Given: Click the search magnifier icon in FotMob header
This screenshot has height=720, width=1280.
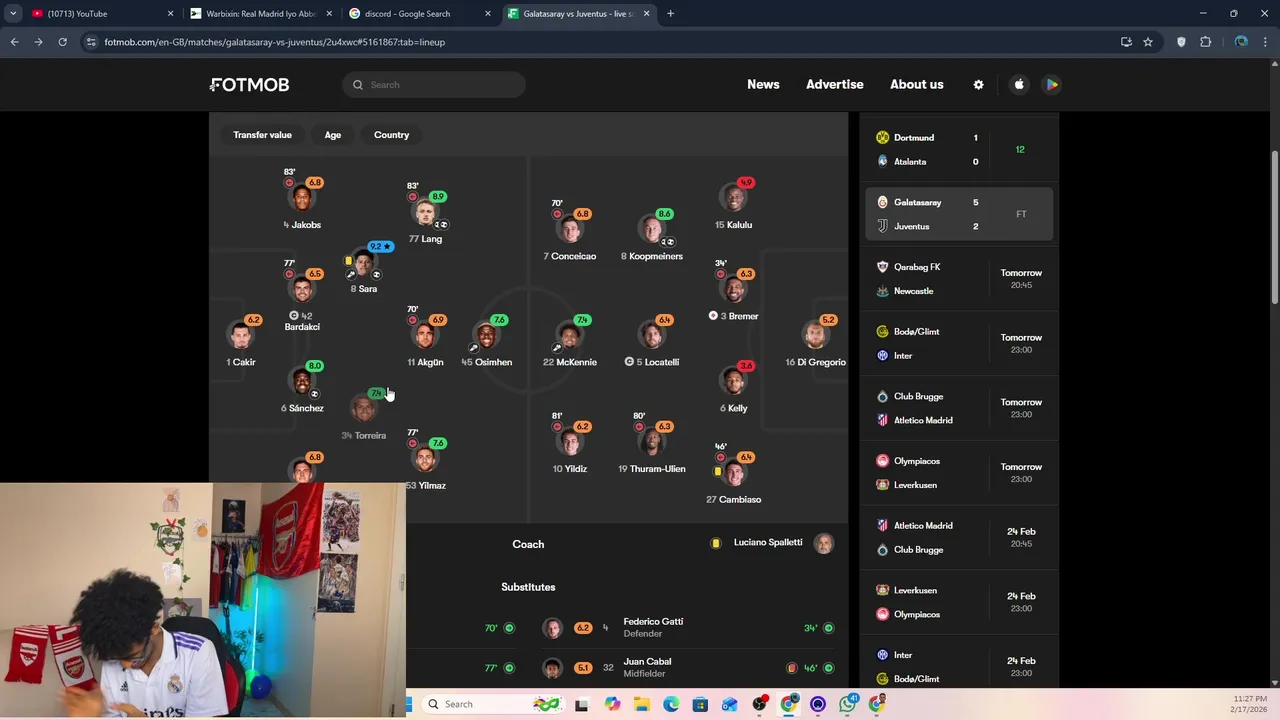Looking at the screenshot, I should pyautogui.click(x=357, y=85).
